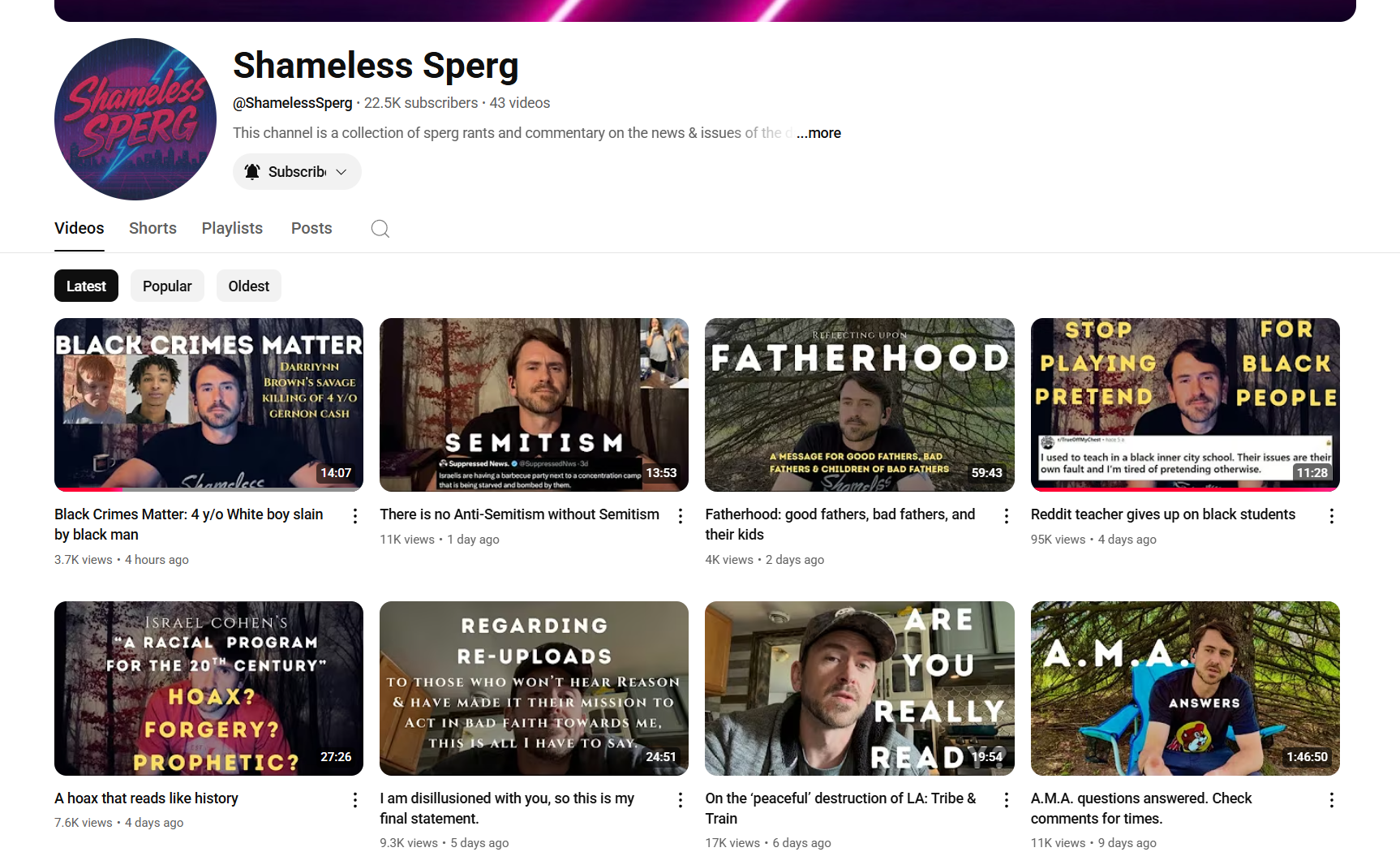The height and width of the screenshot is (852, 1400).
Task: Click the watch progress bar on Reddit teacher thumbnail
Action: tap(1185, 489)
